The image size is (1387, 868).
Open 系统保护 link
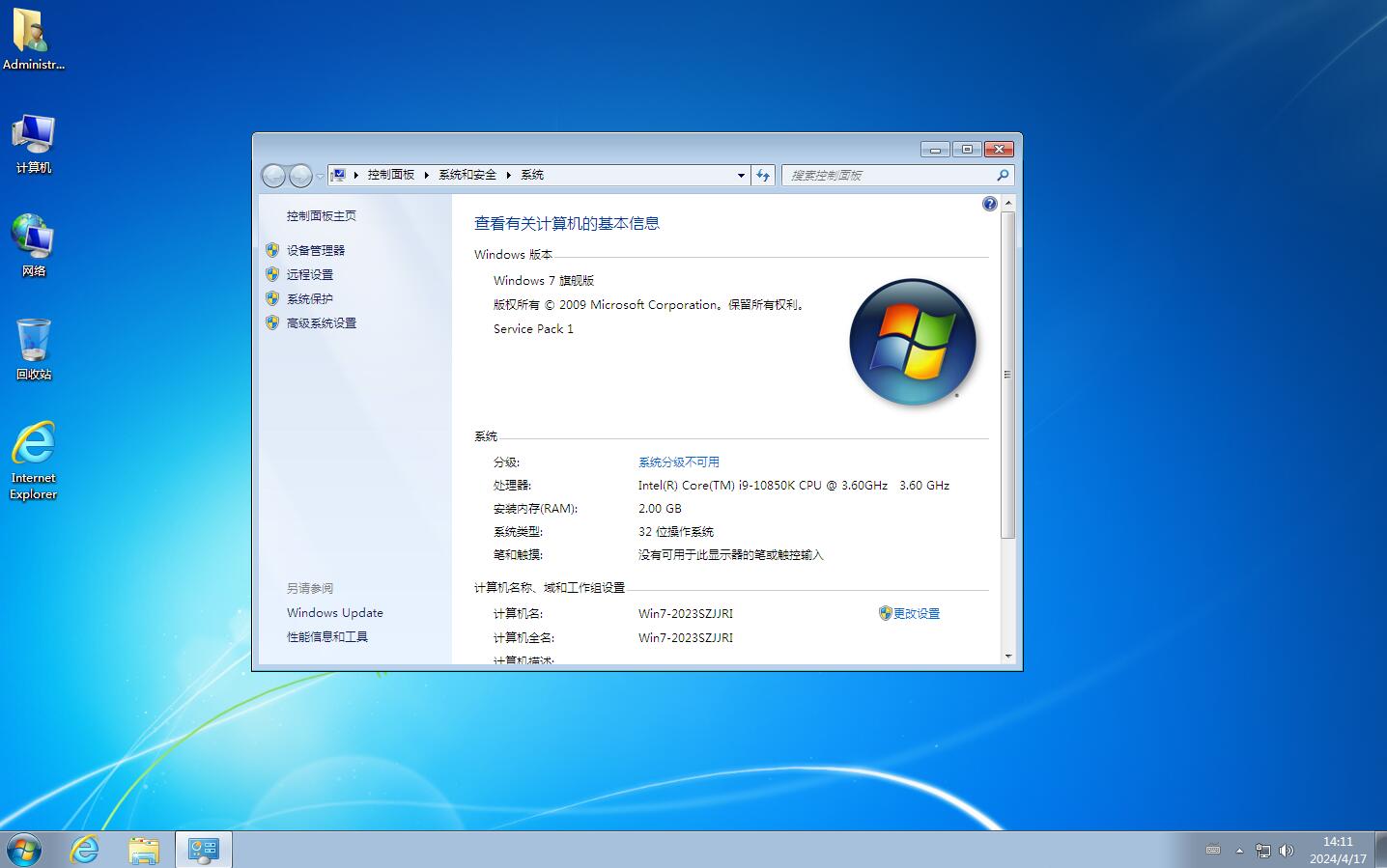310,298
